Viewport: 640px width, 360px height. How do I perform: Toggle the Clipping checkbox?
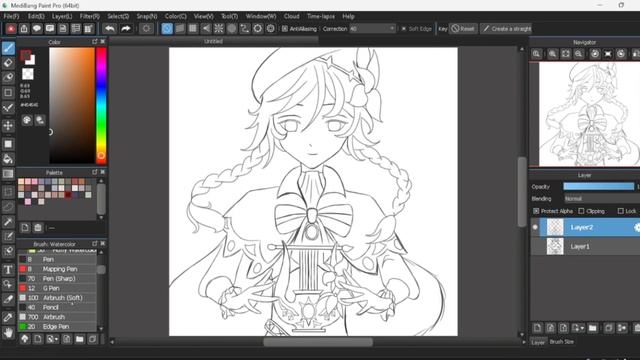click(581, 211)
